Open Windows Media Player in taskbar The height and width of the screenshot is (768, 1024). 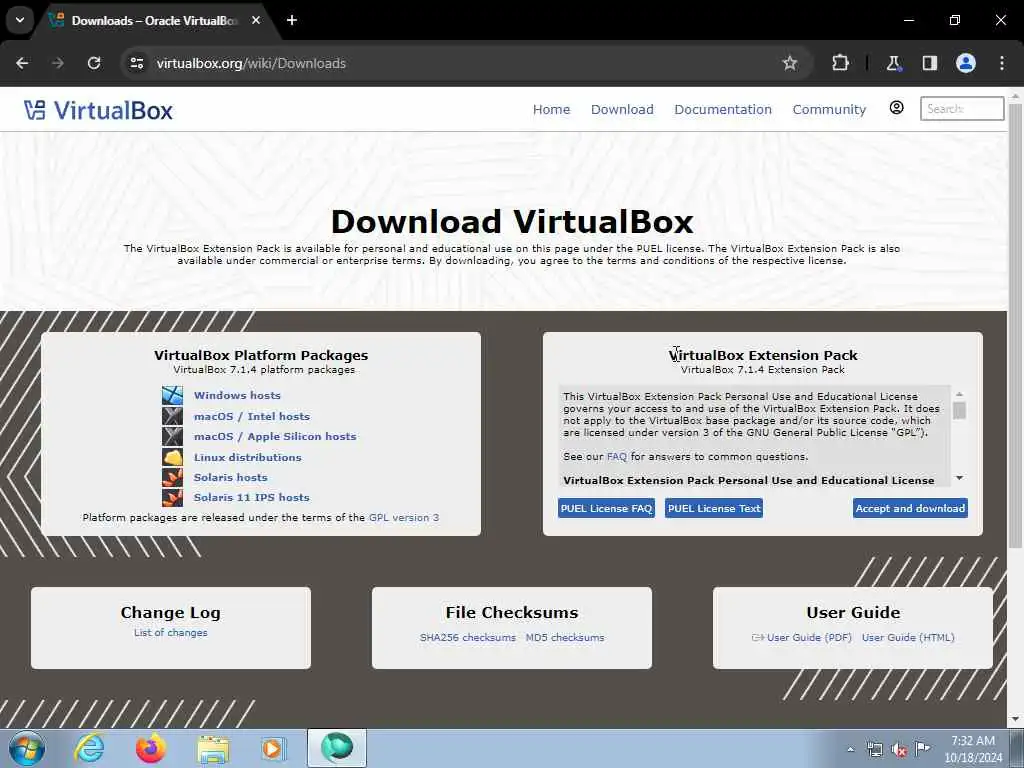(273, 748)
